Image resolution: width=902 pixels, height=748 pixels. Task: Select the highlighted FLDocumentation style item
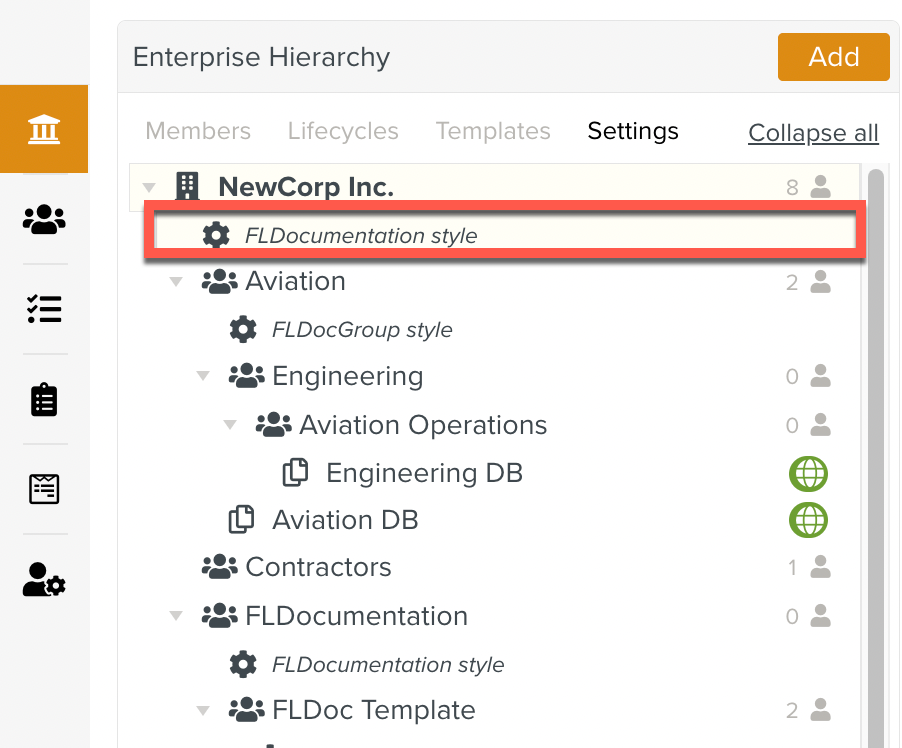click(361, 236)
